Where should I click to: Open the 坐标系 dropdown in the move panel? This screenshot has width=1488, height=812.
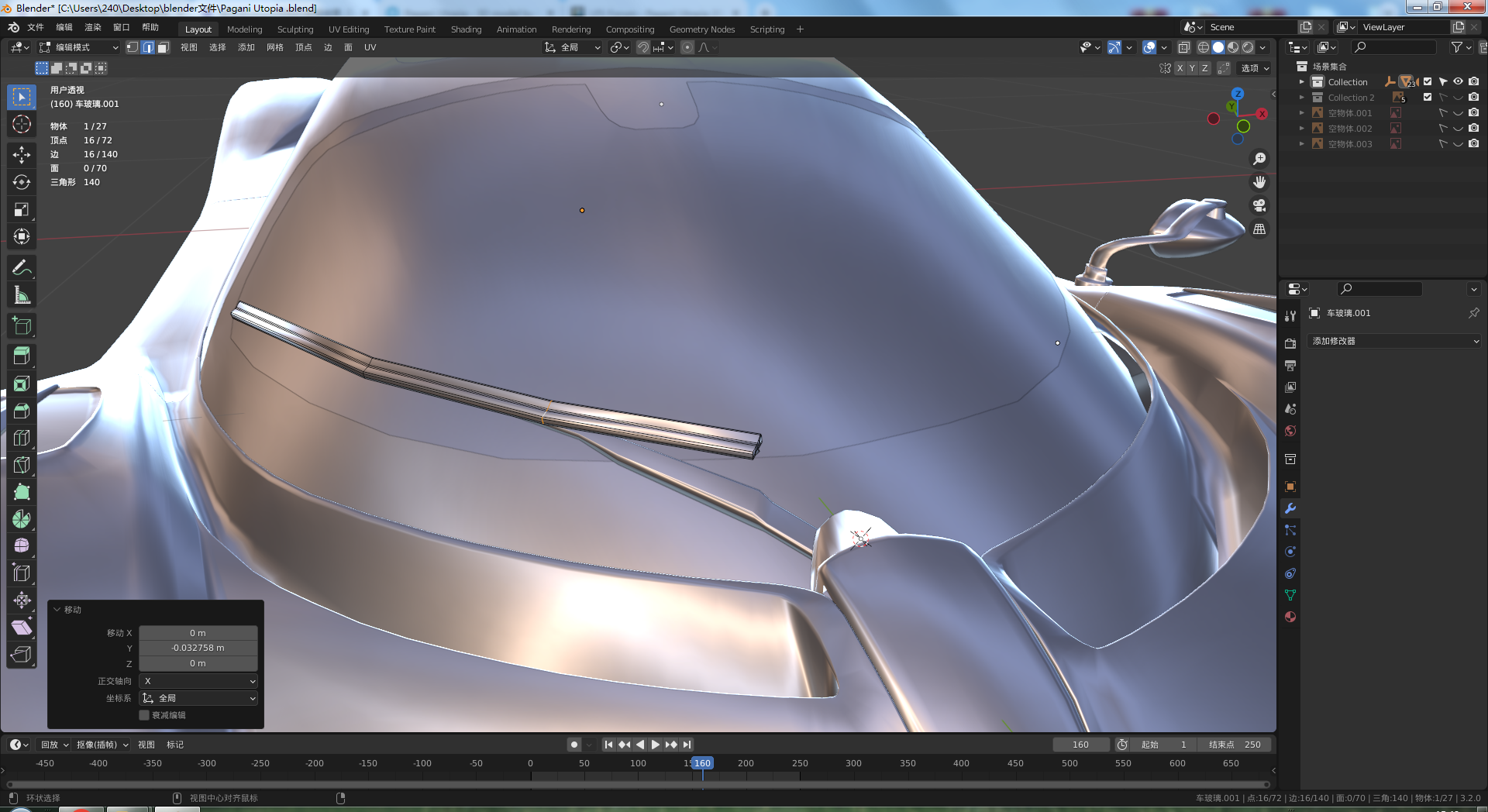198,698
